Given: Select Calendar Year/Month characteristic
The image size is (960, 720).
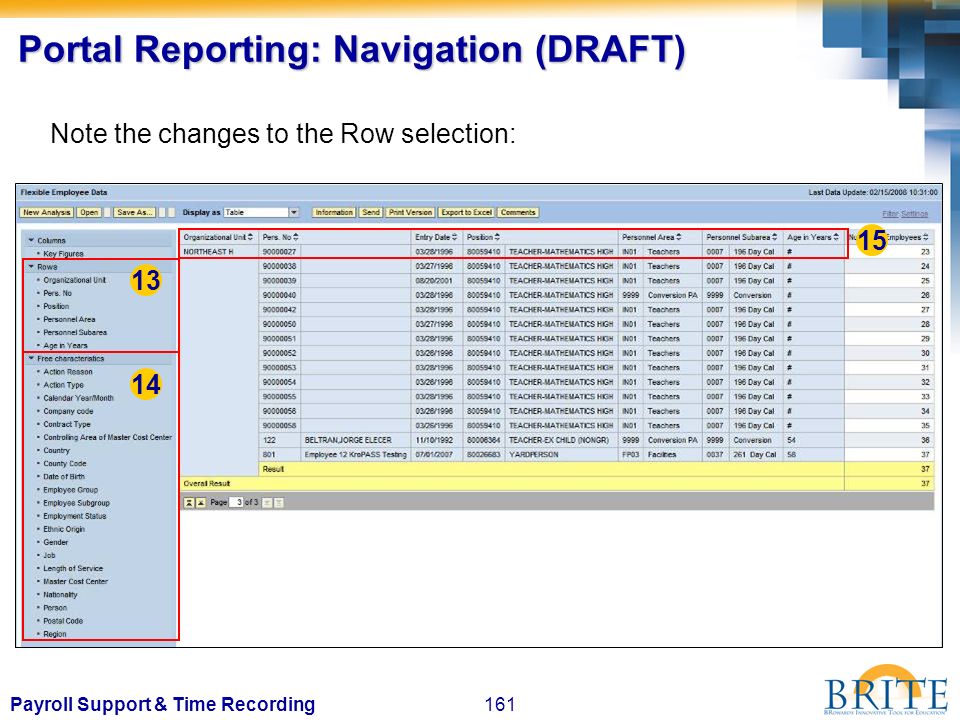Looking at the screenshot, I should (x=78, y=398).
